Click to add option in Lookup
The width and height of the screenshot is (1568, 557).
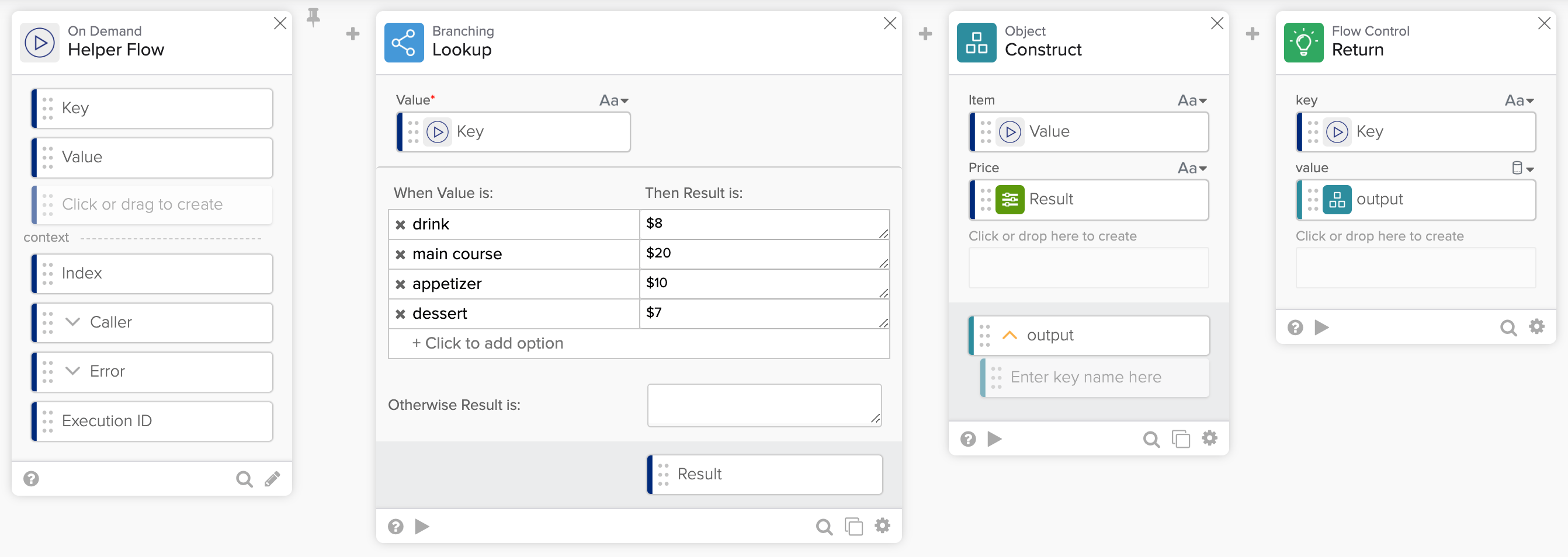(x=488, y=343)
